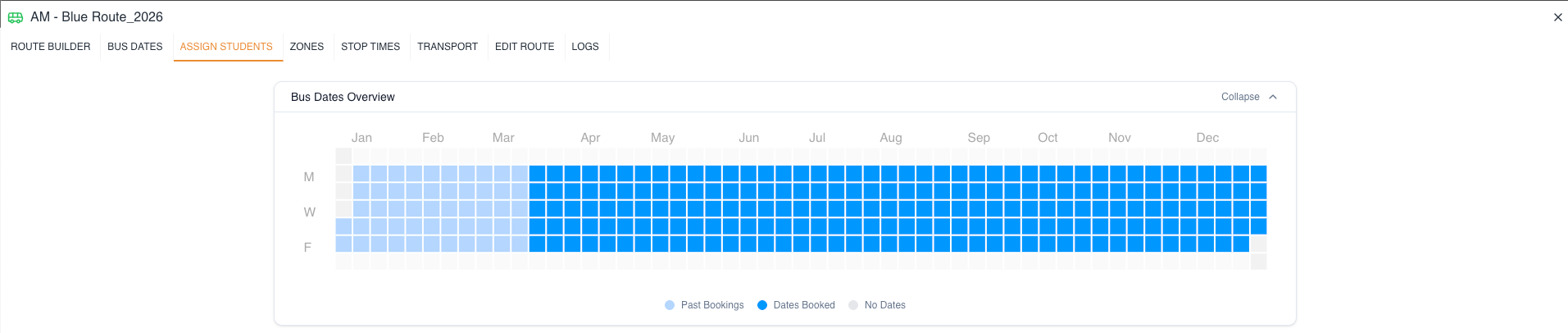This screenshot has width=1568, height=333.
Task: Click the green bus icon beside route title
Action: [16, 17]
